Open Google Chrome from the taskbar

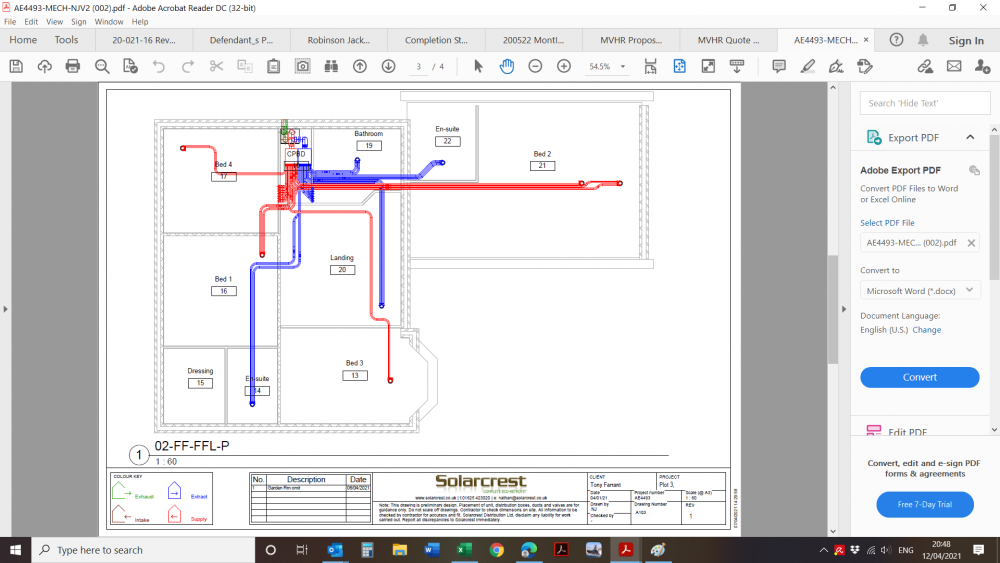click(x=497, y=550)
